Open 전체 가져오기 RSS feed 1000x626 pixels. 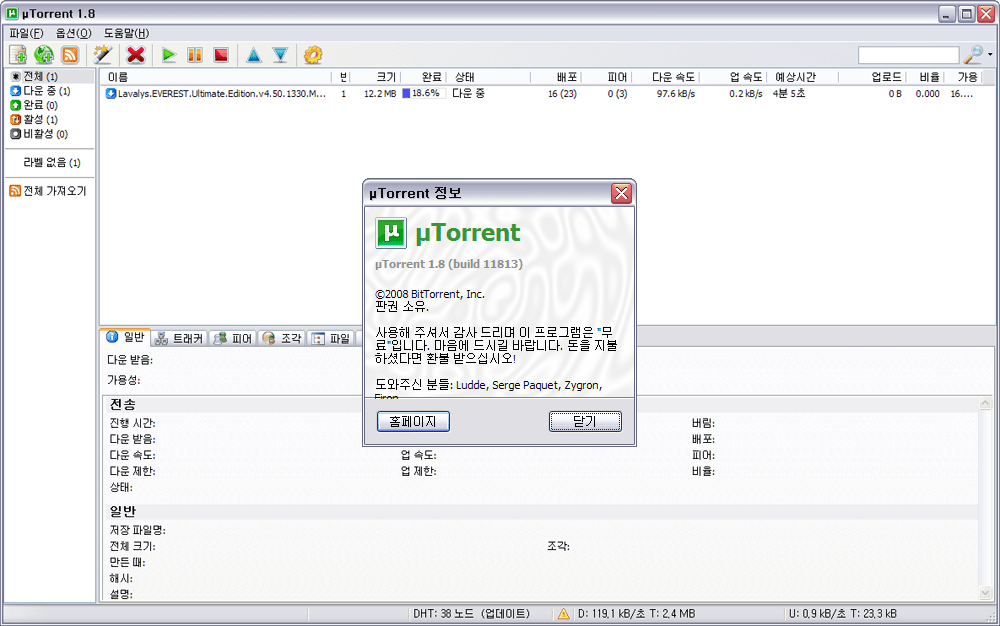click(48, 191)
